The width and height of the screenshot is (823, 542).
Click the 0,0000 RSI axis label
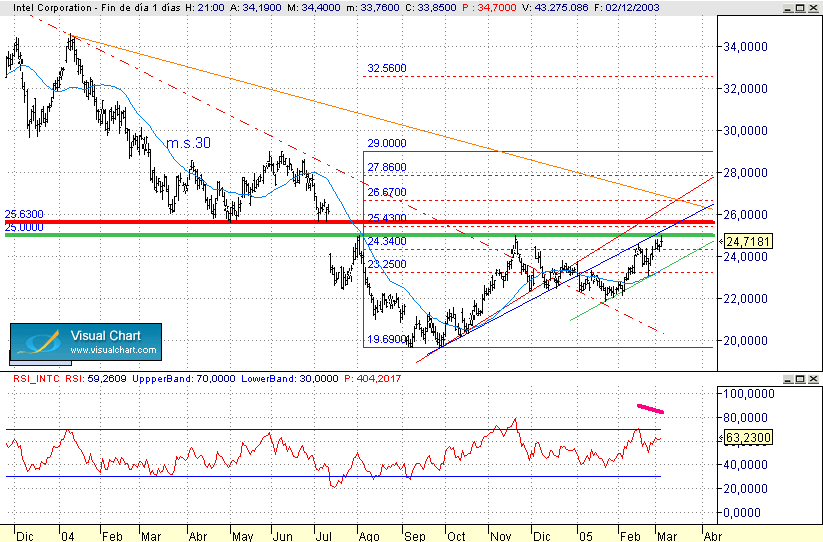[741, 513]
